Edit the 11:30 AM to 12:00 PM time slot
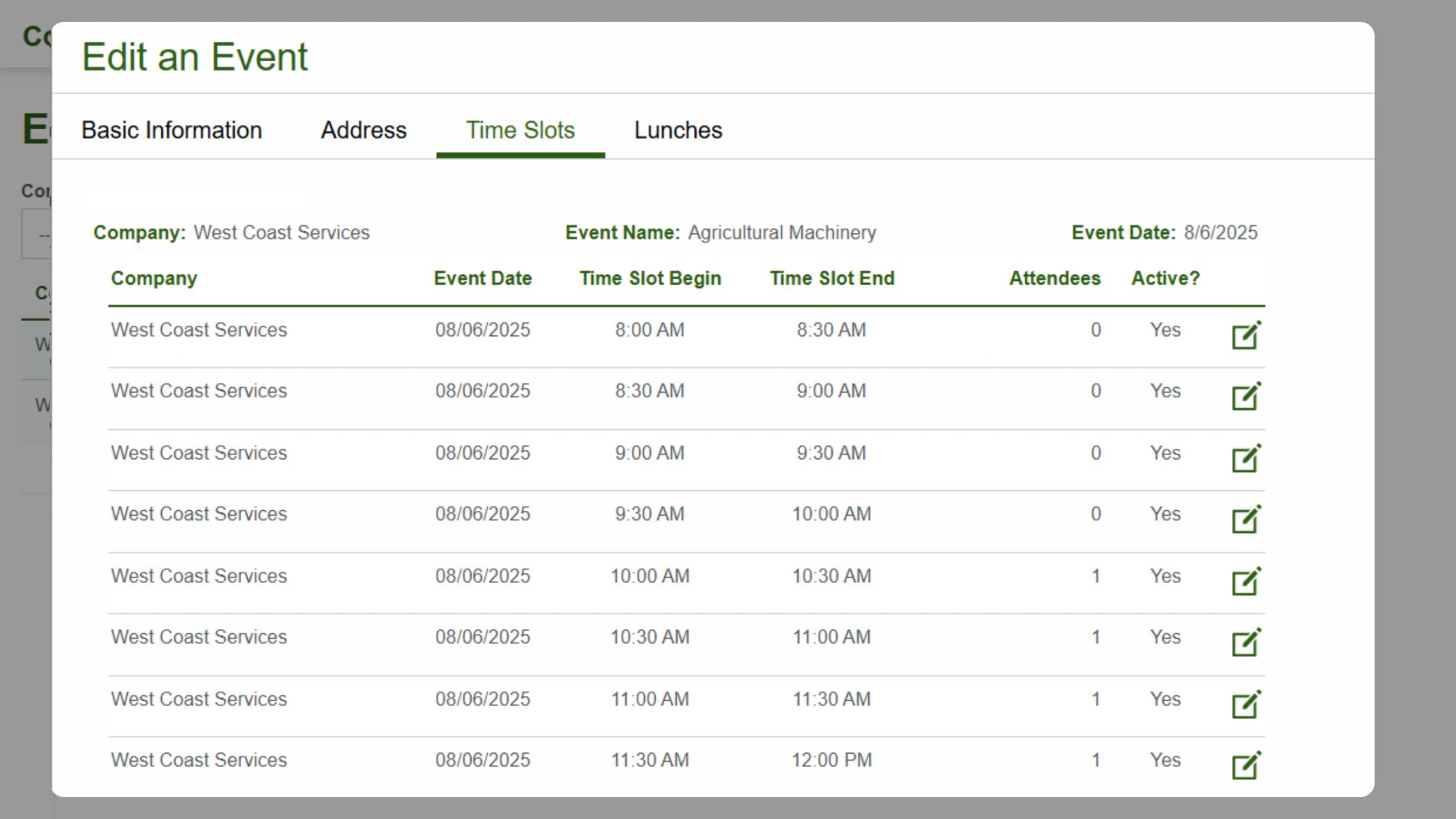Screen dimensions: 1456x819 [x=1246, y=766]
